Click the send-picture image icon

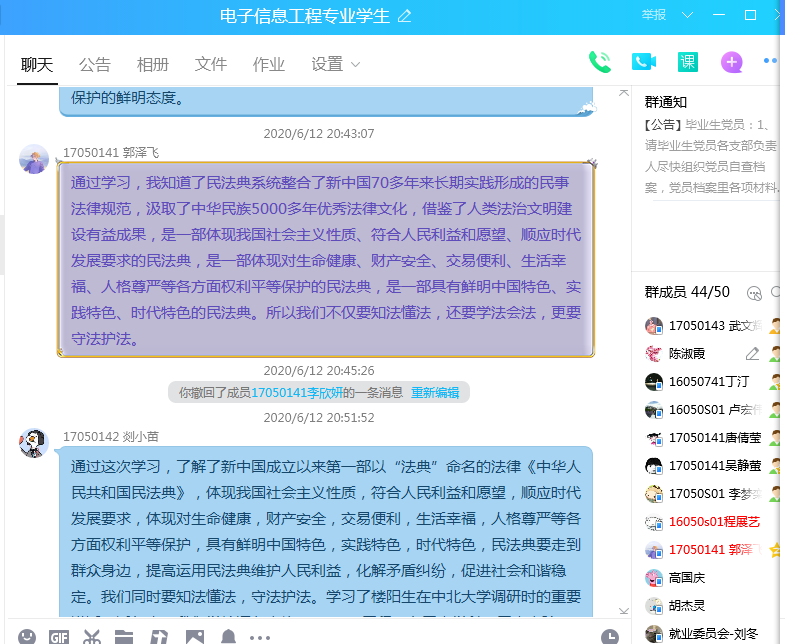[x=195, y=637]
